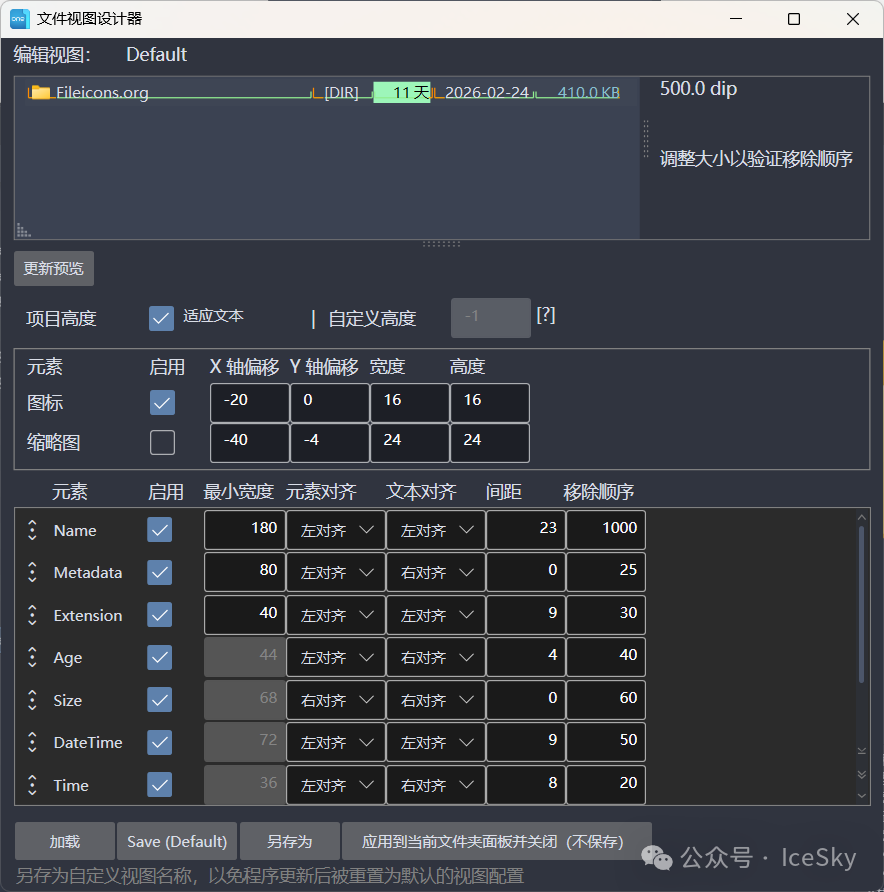Viewport: 884px width, 892px height.
Task: Click the Name 最小宽度 input field
Action: pos(244,530)
